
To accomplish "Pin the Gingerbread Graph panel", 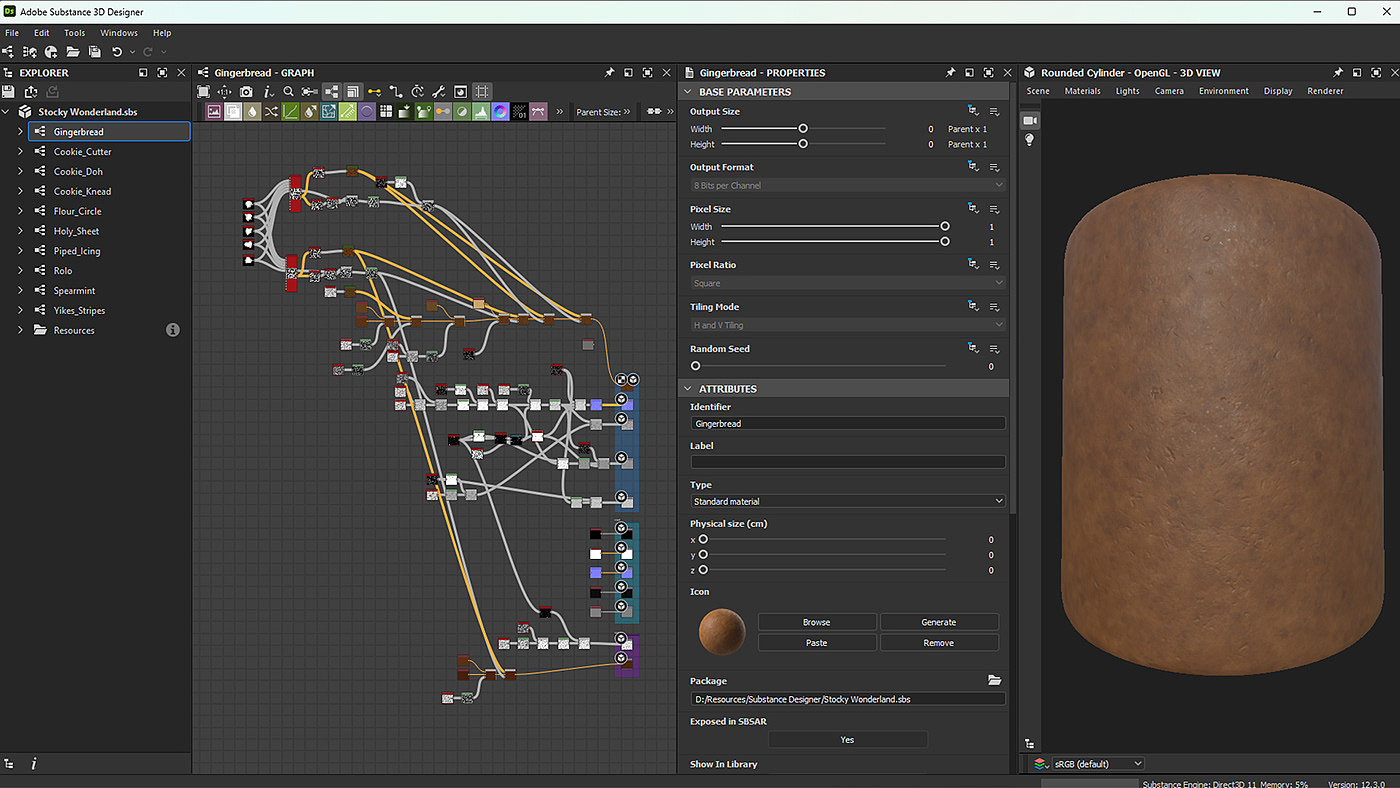I will pos(609,73).
